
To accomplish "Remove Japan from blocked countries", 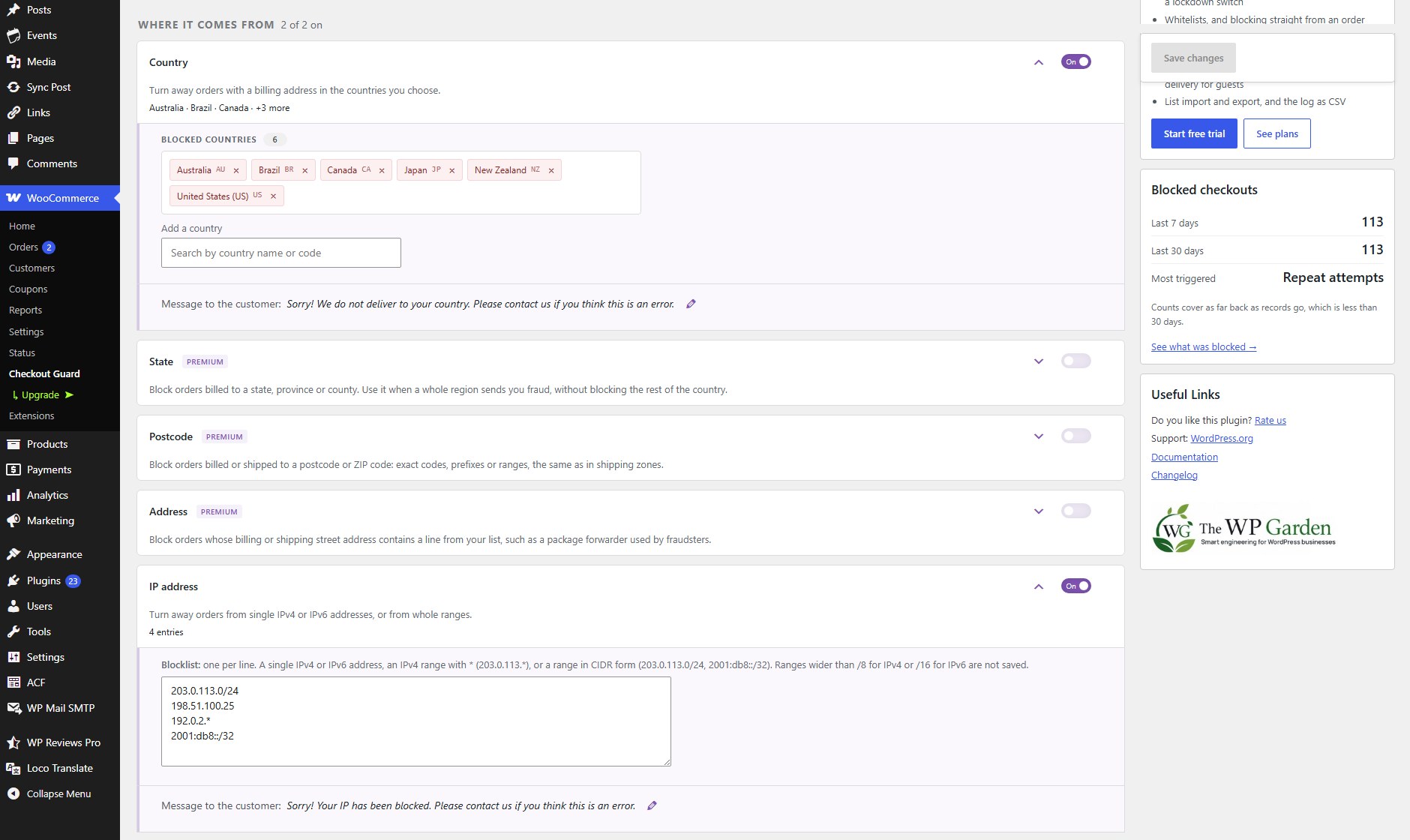I will pyautogui.click(x=452, y=170).
